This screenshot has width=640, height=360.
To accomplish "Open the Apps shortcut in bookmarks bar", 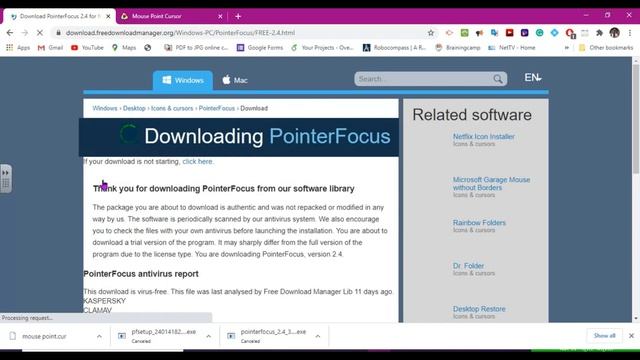I will [x=18, y=48].
